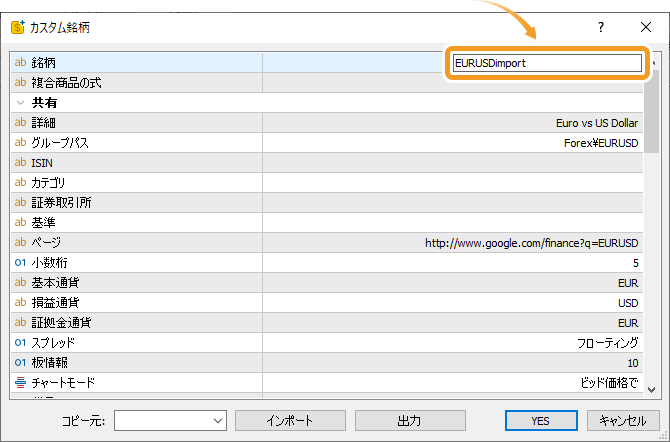The height and width of the screenshot is (442, 670).
Task: Select the Forex¥EURUSD group path value
Action: click(x=601, y=143)
